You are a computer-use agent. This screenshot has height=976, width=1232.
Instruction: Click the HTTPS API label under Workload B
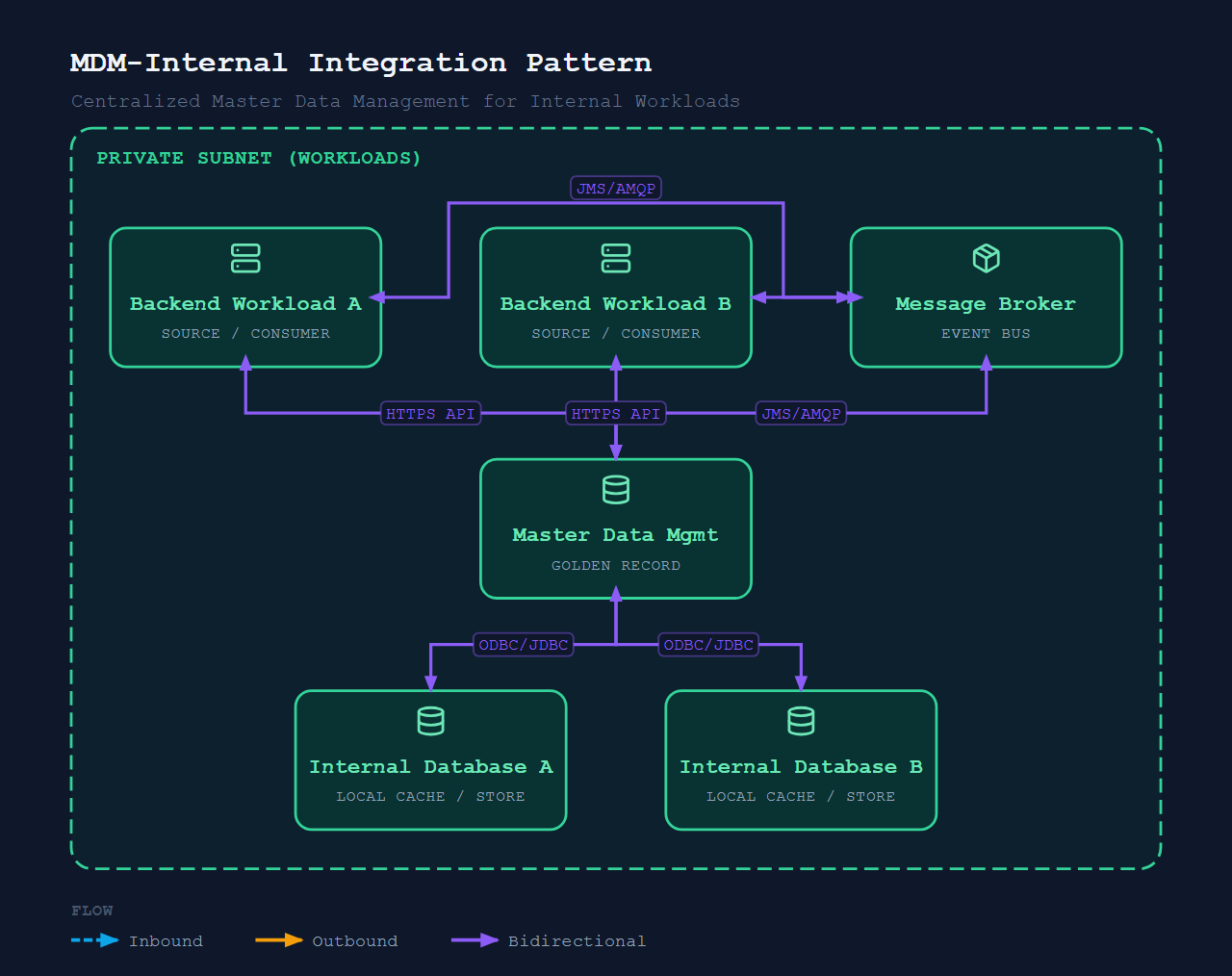point(616,414)
